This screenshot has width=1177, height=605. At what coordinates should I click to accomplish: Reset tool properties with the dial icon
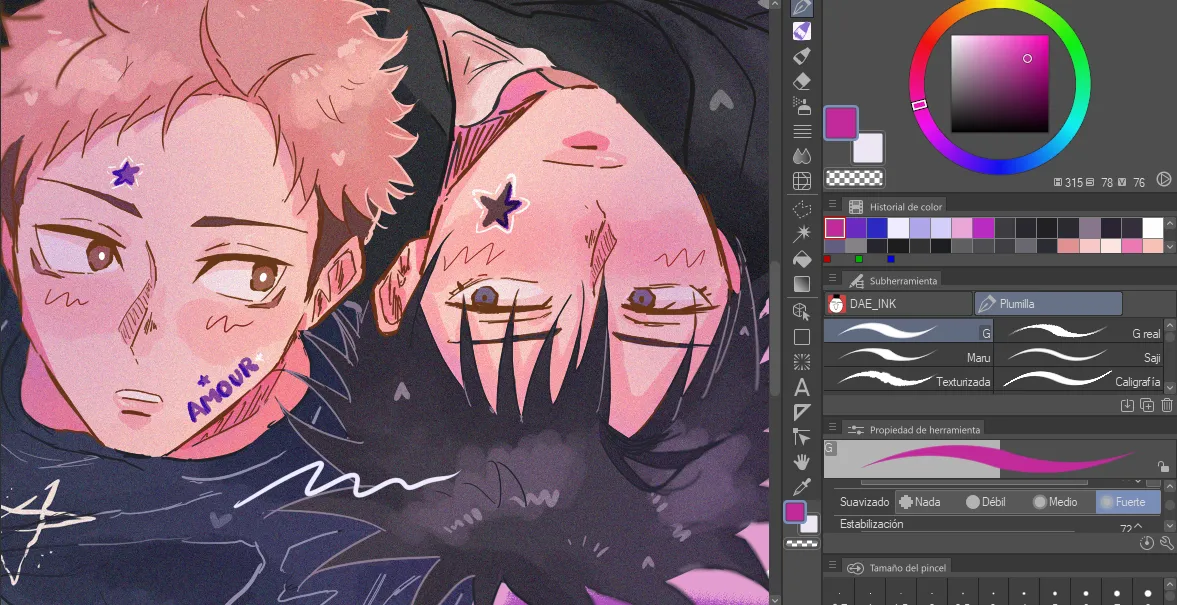pos(1146,543)
